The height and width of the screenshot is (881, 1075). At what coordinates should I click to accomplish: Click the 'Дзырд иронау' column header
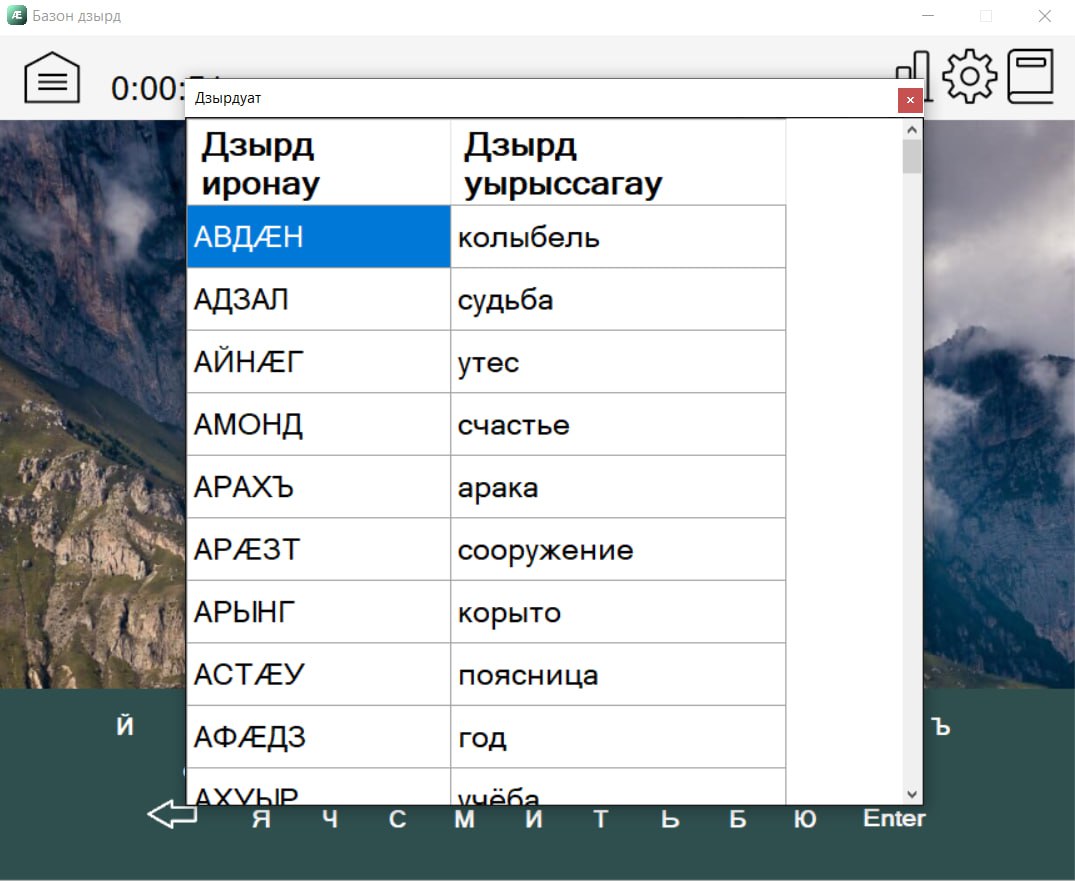pyautogui.click(x=318, y=164)
